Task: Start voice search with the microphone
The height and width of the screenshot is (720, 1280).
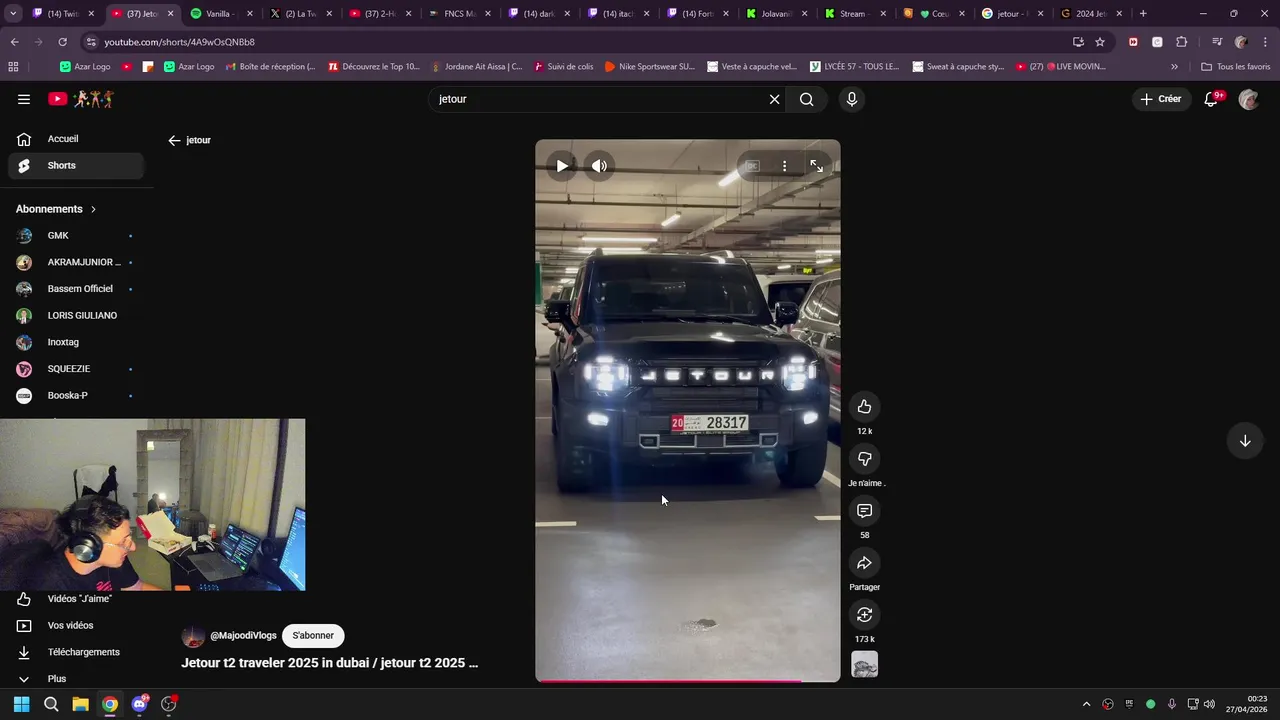Action: coord(852,99)
